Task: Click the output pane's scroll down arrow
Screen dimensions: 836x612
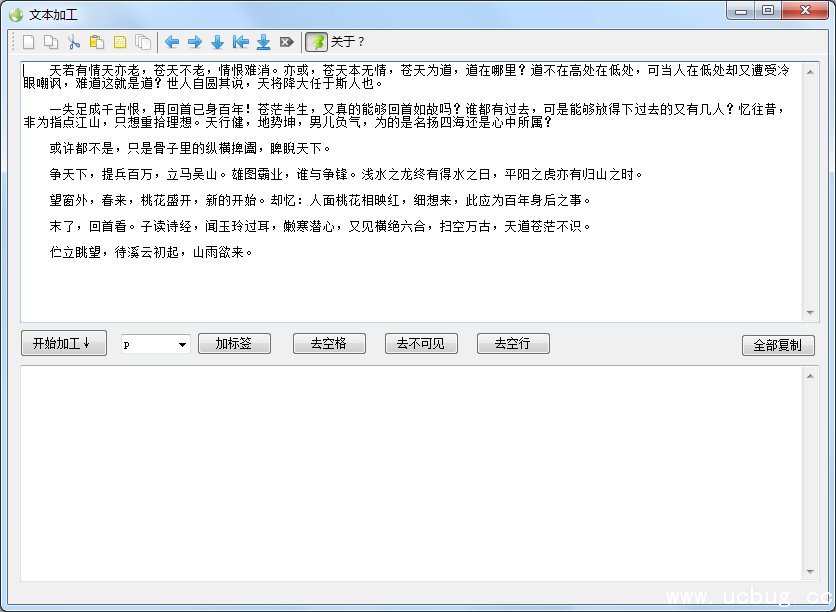Action: tap(811, 572)
